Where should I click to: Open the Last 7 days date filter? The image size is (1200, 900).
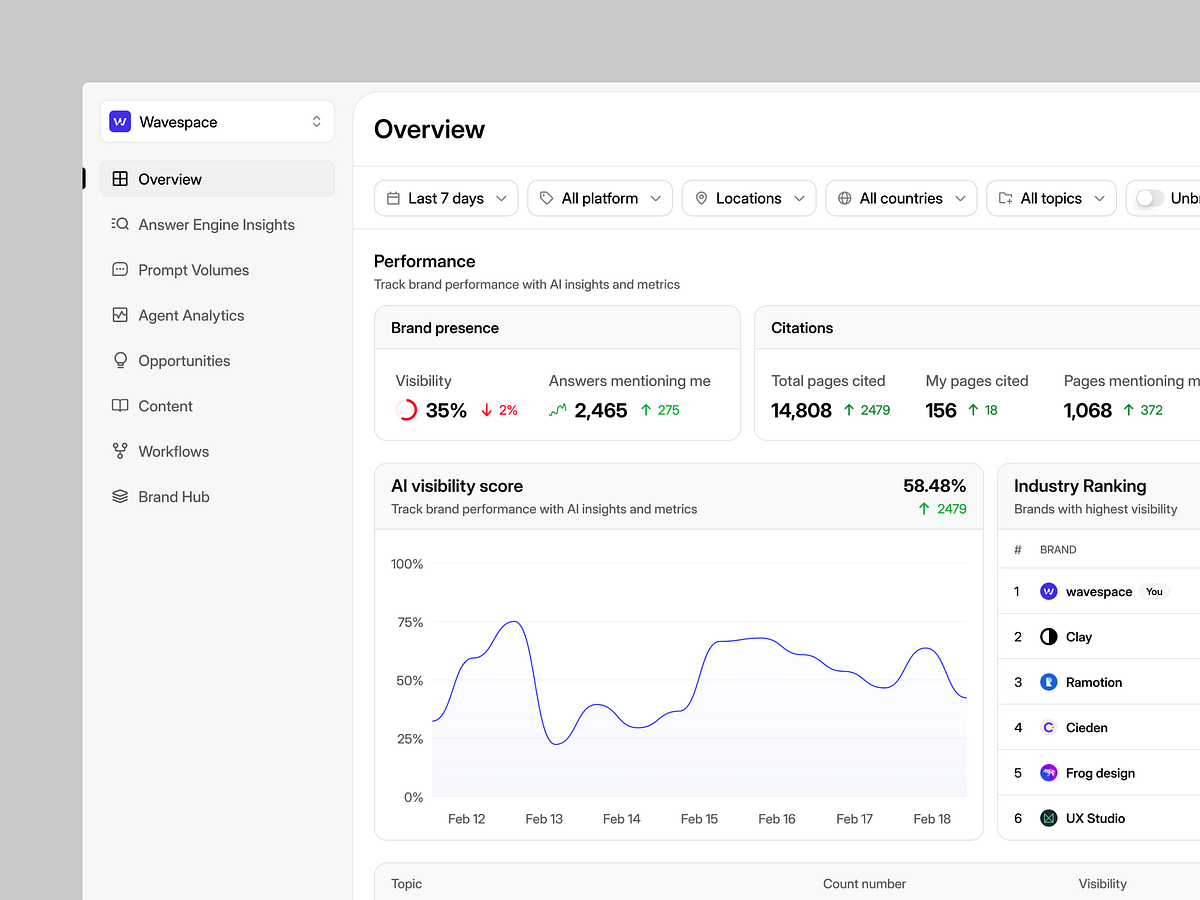tap(445, 198)
